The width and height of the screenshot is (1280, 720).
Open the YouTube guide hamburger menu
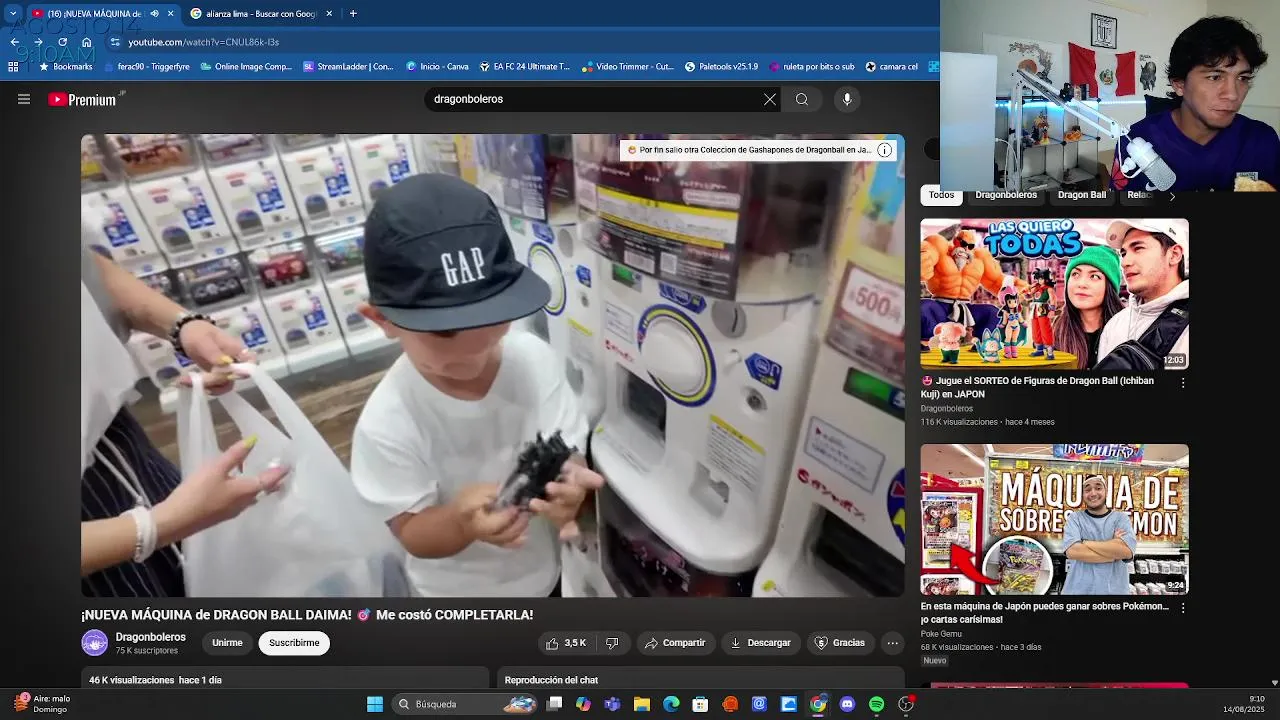tap(24, 99)
